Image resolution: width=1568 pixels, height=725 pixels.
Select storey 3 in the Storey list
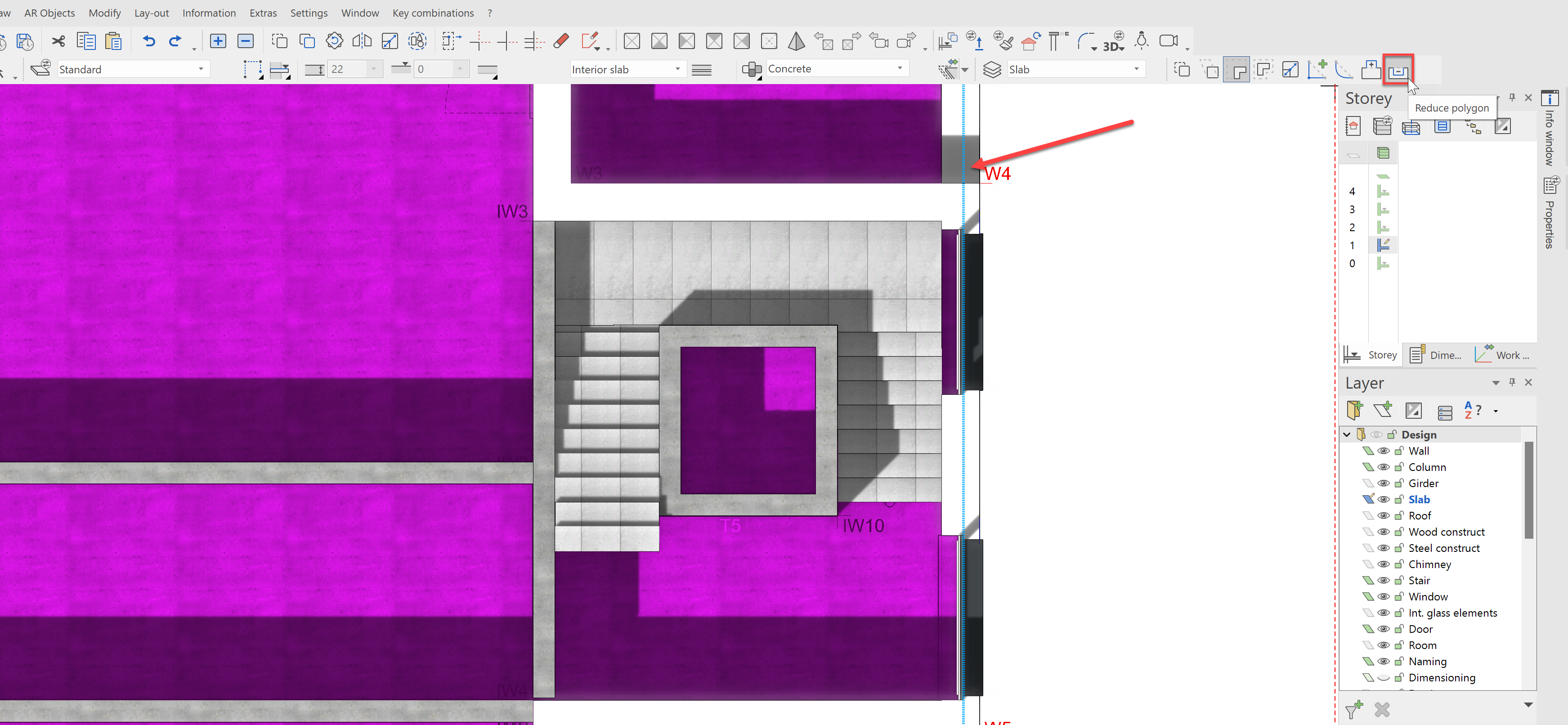pyautogui.click(x=1352, y=210)
